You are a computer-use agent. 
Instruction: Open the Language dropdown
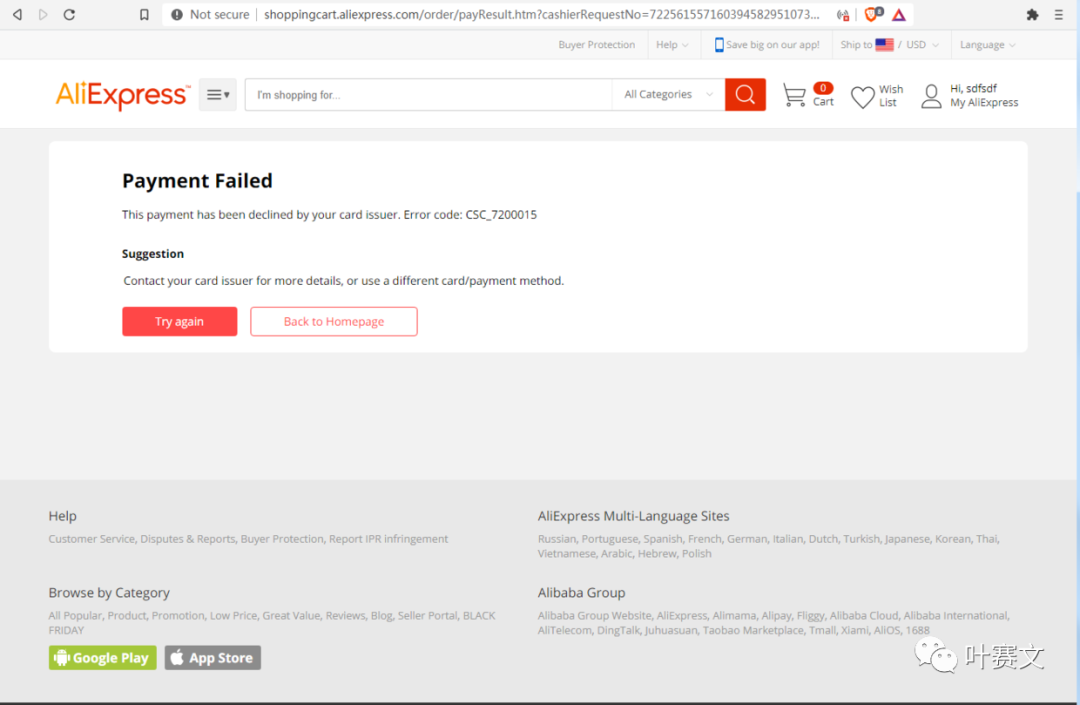coord(987,45)
